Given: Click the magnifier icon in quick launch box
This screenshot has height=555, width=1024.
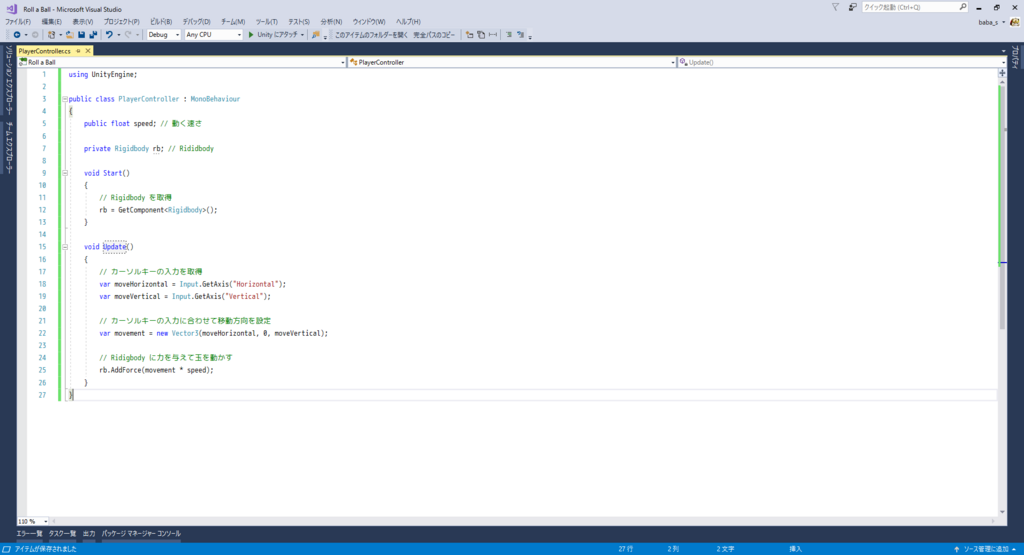Looking at the screenshot, I should pyautogui.click(x=963, y=7).
